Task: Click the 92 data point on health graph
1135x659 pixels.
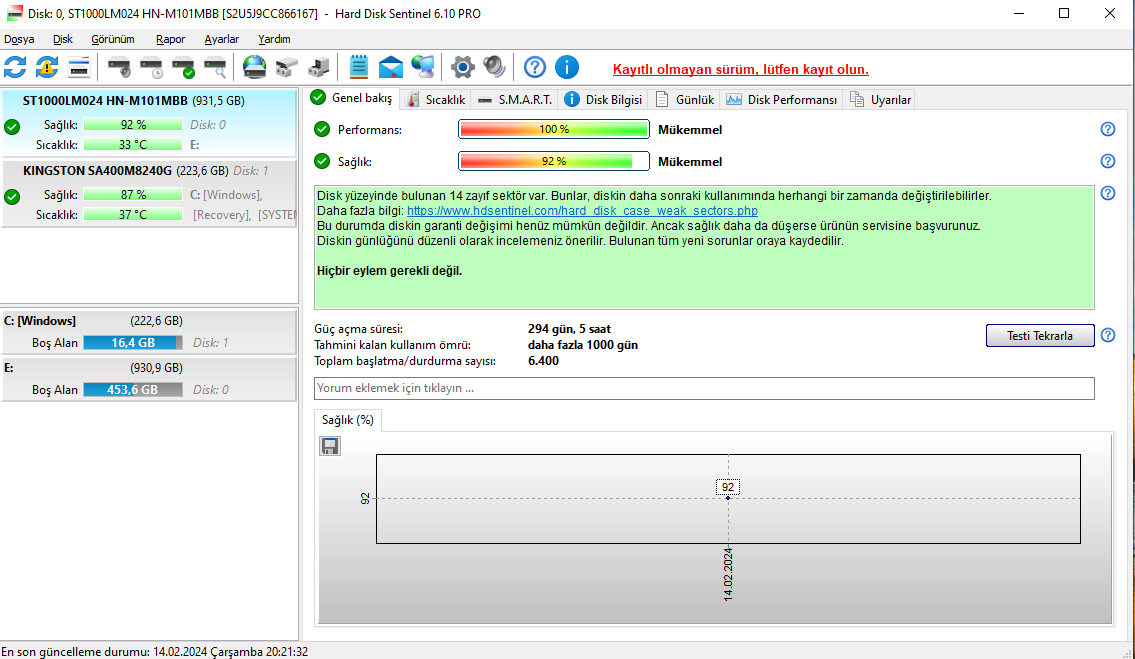Action: tap(727, 497)
